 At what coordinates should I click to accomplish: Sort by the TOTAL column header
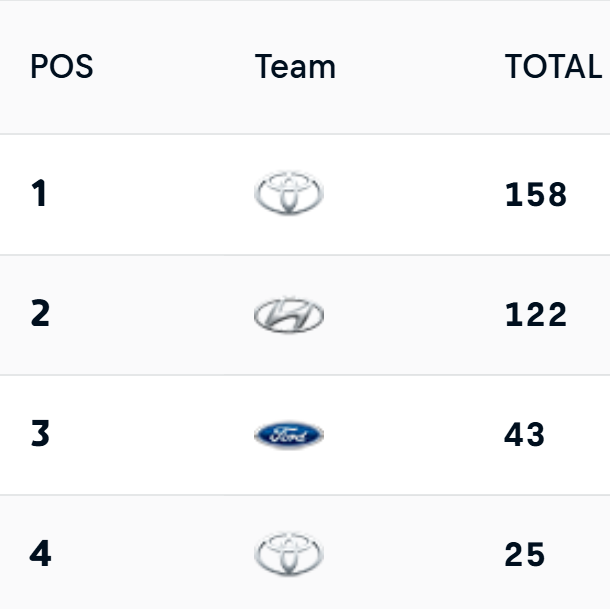pos(553,67)
